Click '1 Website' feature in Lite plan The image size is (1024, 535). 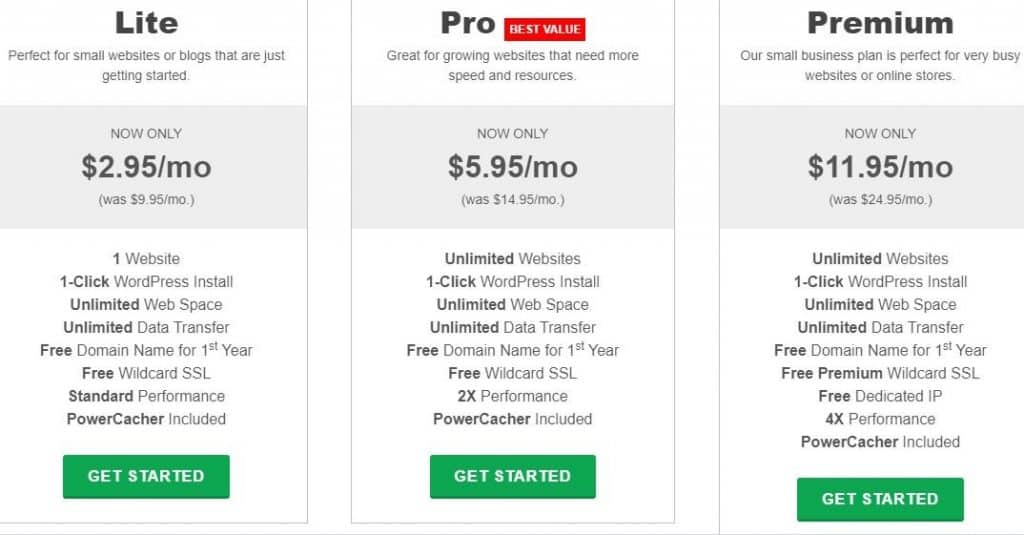pos(146,259)
